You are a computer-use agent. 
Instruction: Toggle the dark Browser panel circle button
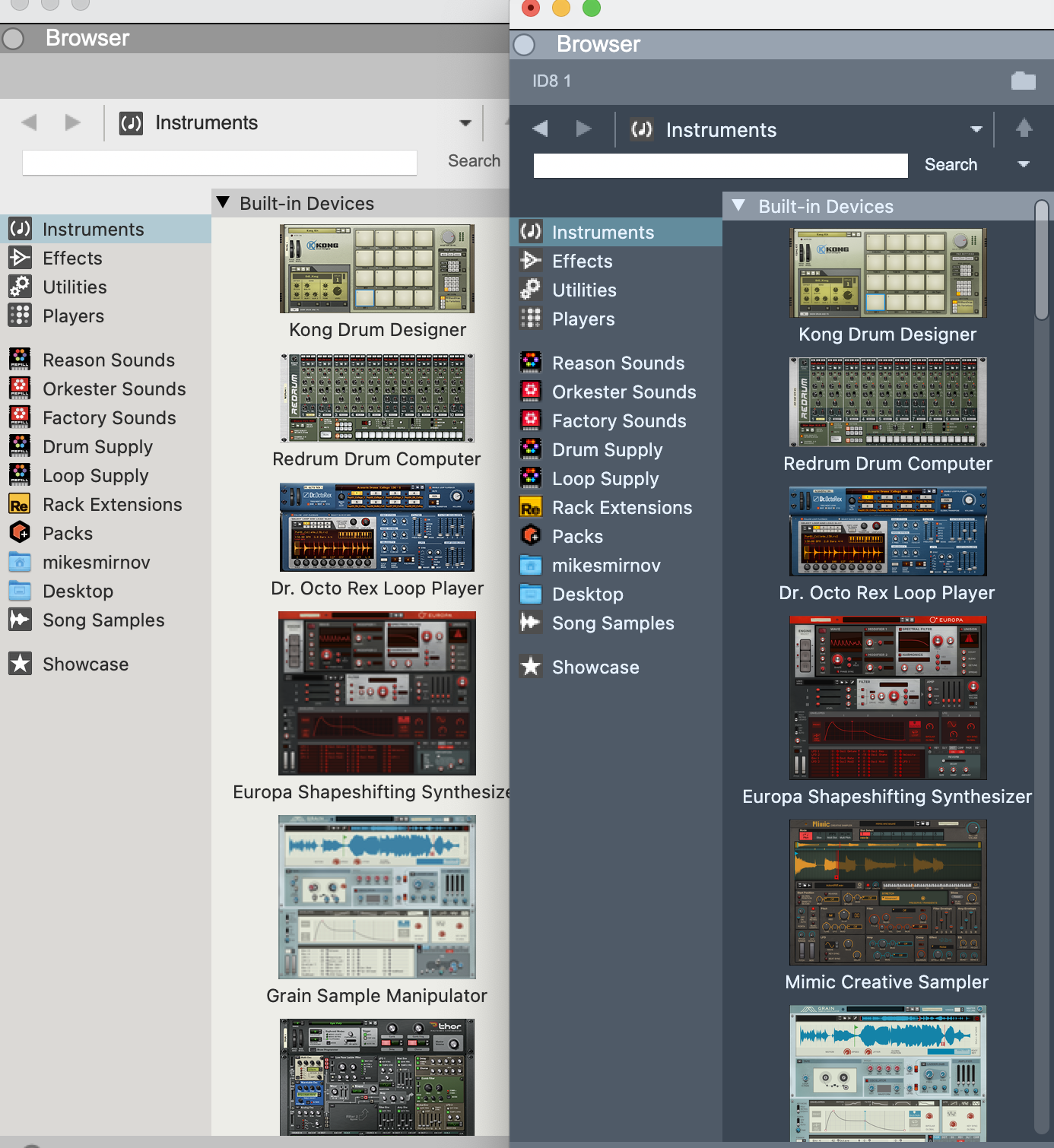[524, 45]
